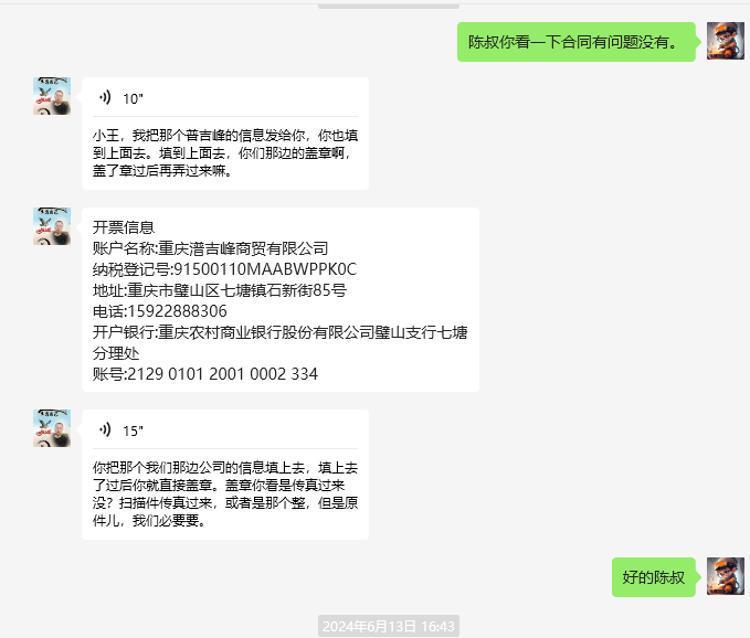Click the 开票信息 heading text
The width and height of the screenshot is (750, 638).
click(123, 227)
